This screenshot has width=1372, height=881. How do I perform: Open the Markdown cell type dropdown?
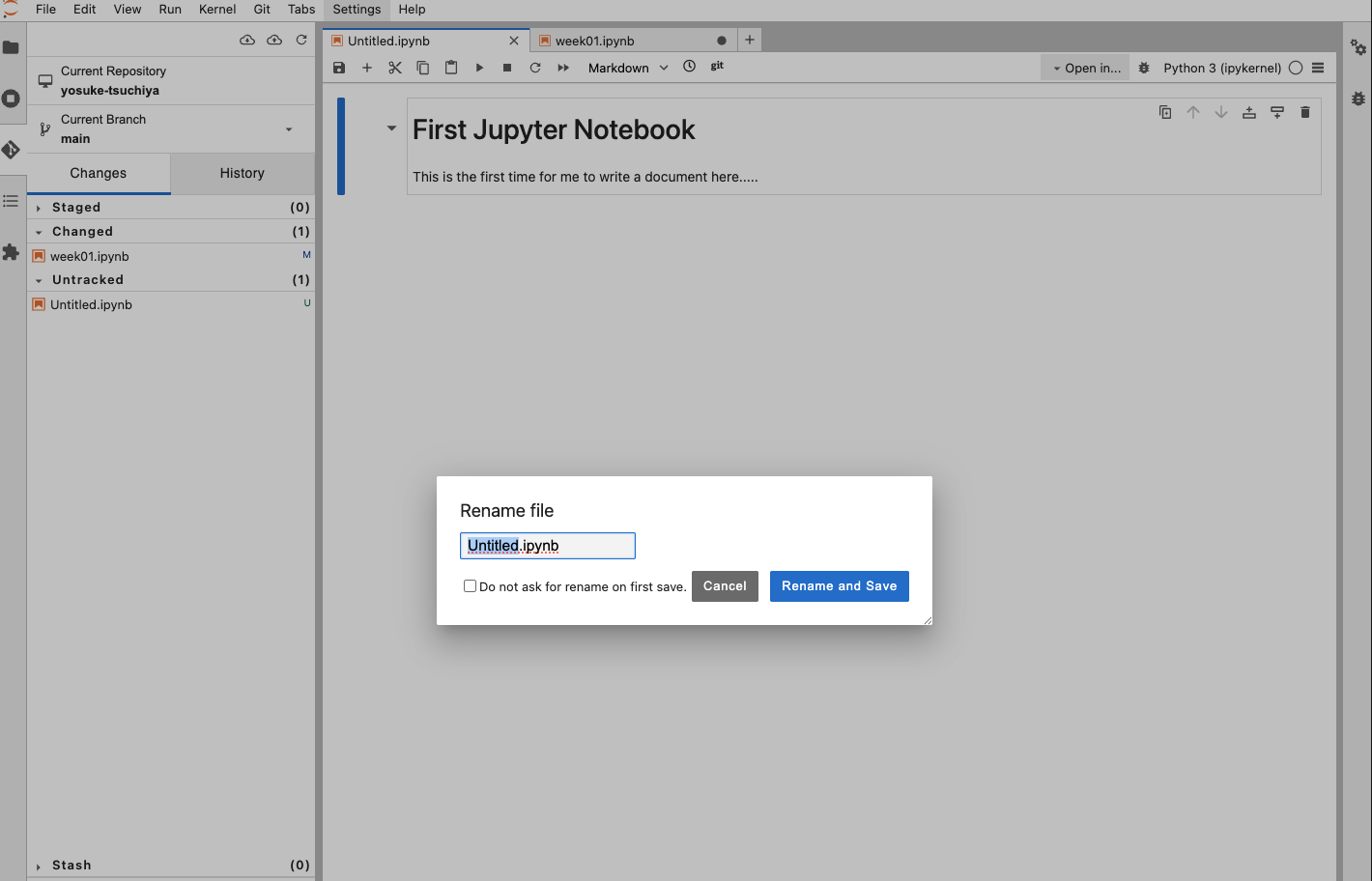pos(627,68)
